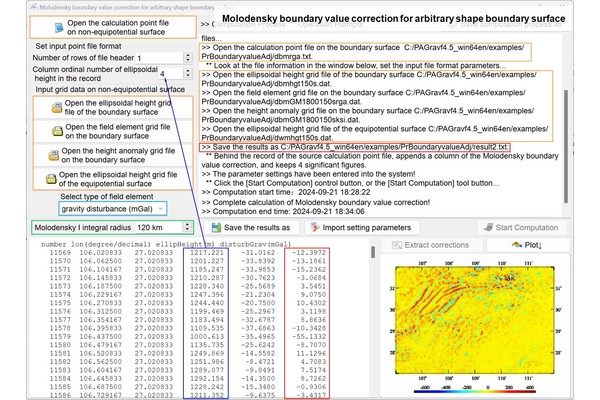Increase the Molodensky I integral radius value

(x=189, y=225)
